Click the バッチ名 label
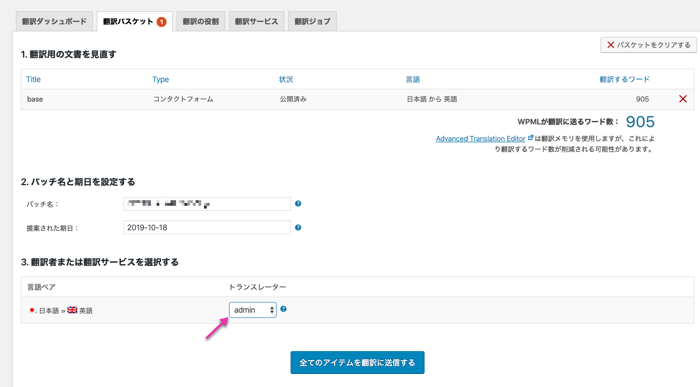Viewport: 700px width, 387px height. pos(42,204)
